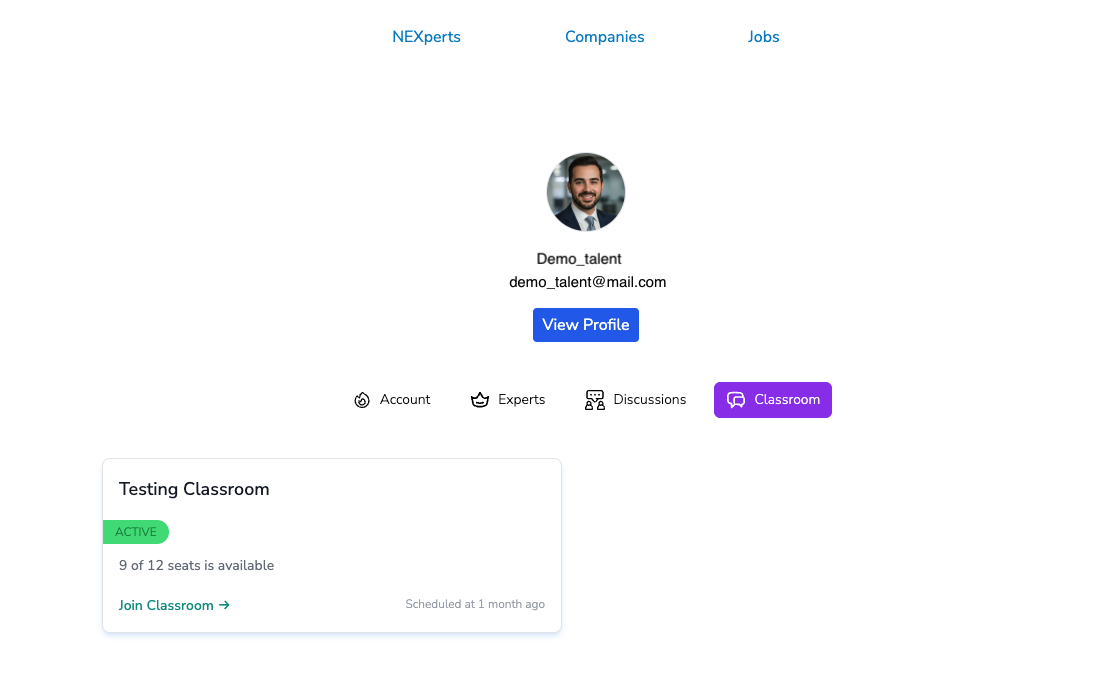Click the Testing Classroom card title
The height and width of the screenshot is (695, 1112).
194,489
